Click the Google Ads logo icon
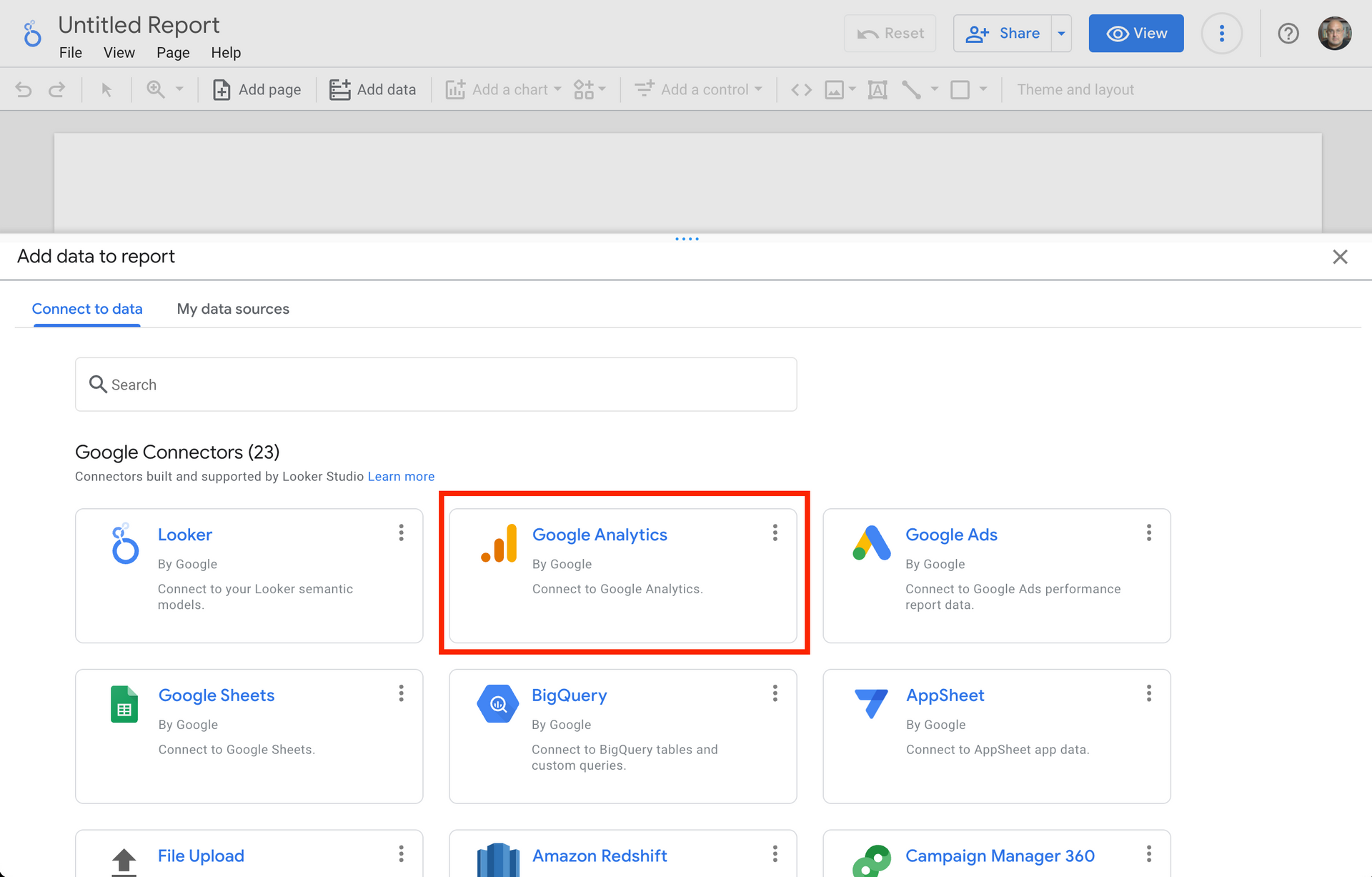Viewport: 1372px width, 877px height. 872,543
